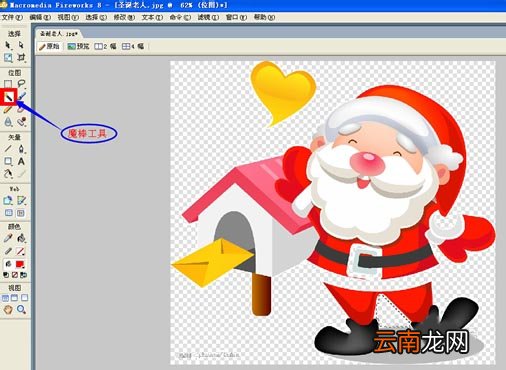Select the Eraser tool
Image resolution: width=506 pixels, height=370 pixels.
(x=21, y=109)
